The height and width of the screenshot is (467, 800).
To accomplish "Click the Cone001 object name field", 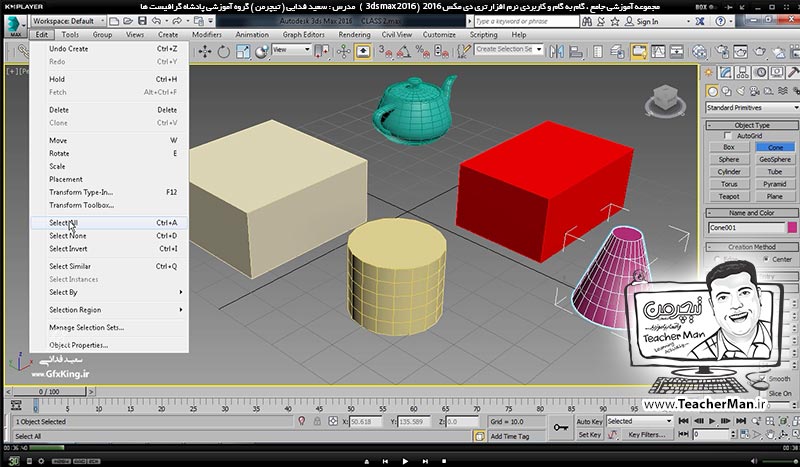I will tap(746, 228).
